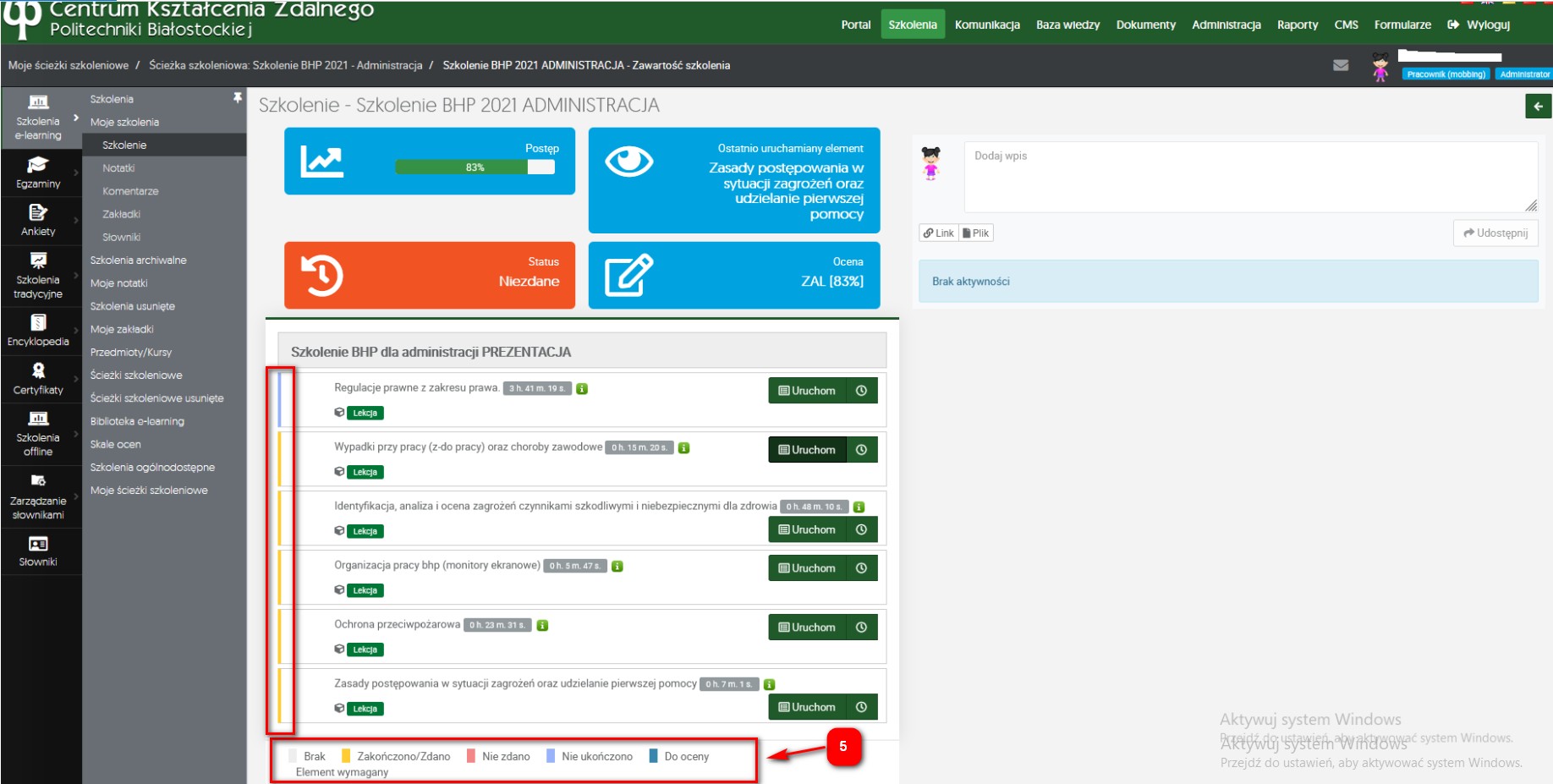Launch Ochrona przeciwpożarowa lesson with Uruchom

pyautogui.click(x=807, y=628)
